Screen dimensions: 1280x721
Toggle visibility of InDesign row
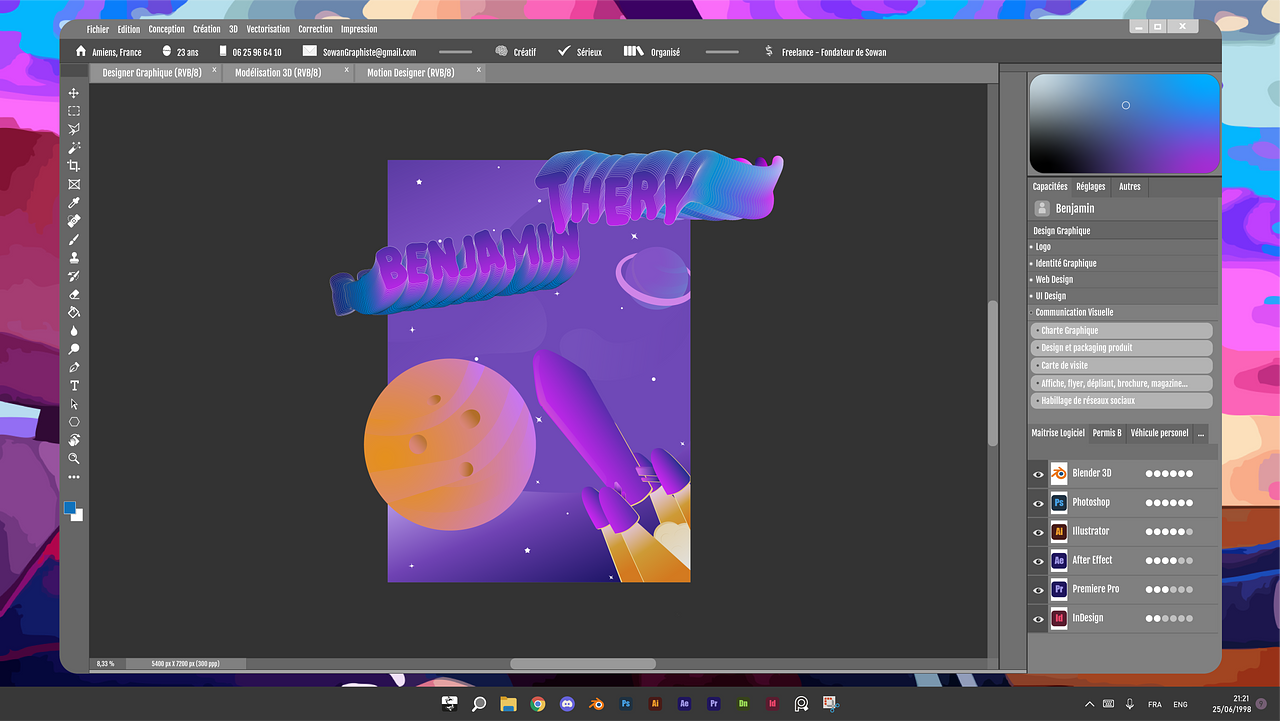pyautogui.click(x=1038, y=619)
